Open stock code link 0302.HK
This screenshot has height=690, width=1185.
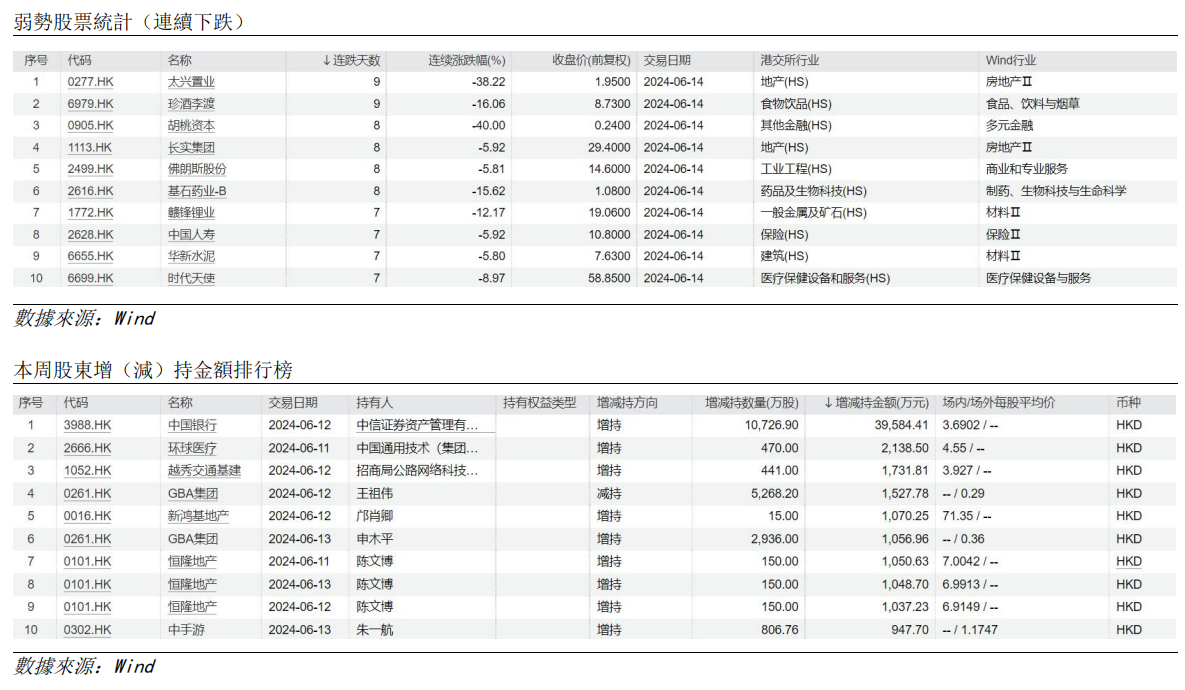tap(87, 630)
